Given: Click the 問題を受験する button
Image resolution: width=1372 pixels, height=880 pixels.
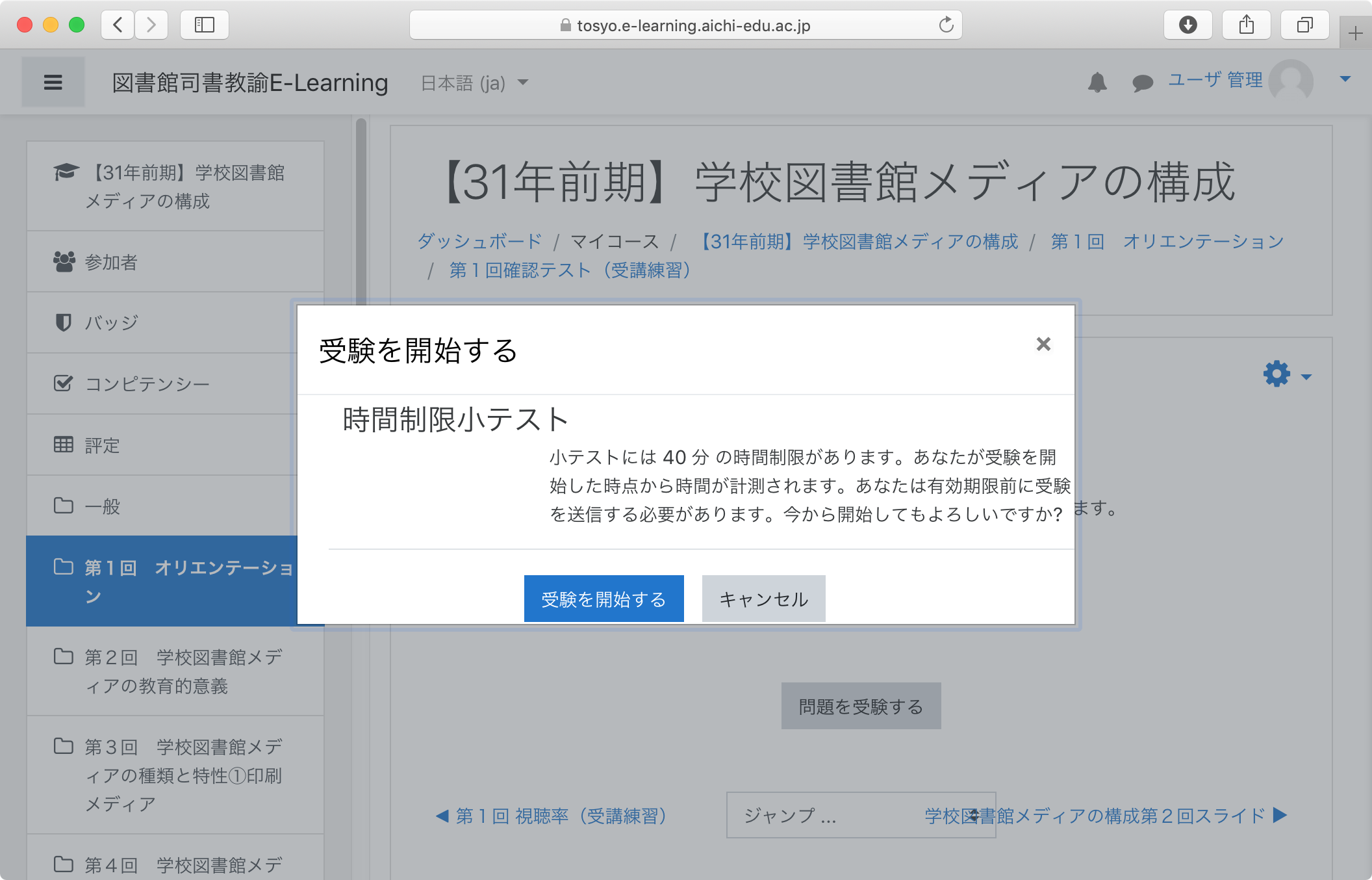Looking at the screenshot, I should click(861, 706).
